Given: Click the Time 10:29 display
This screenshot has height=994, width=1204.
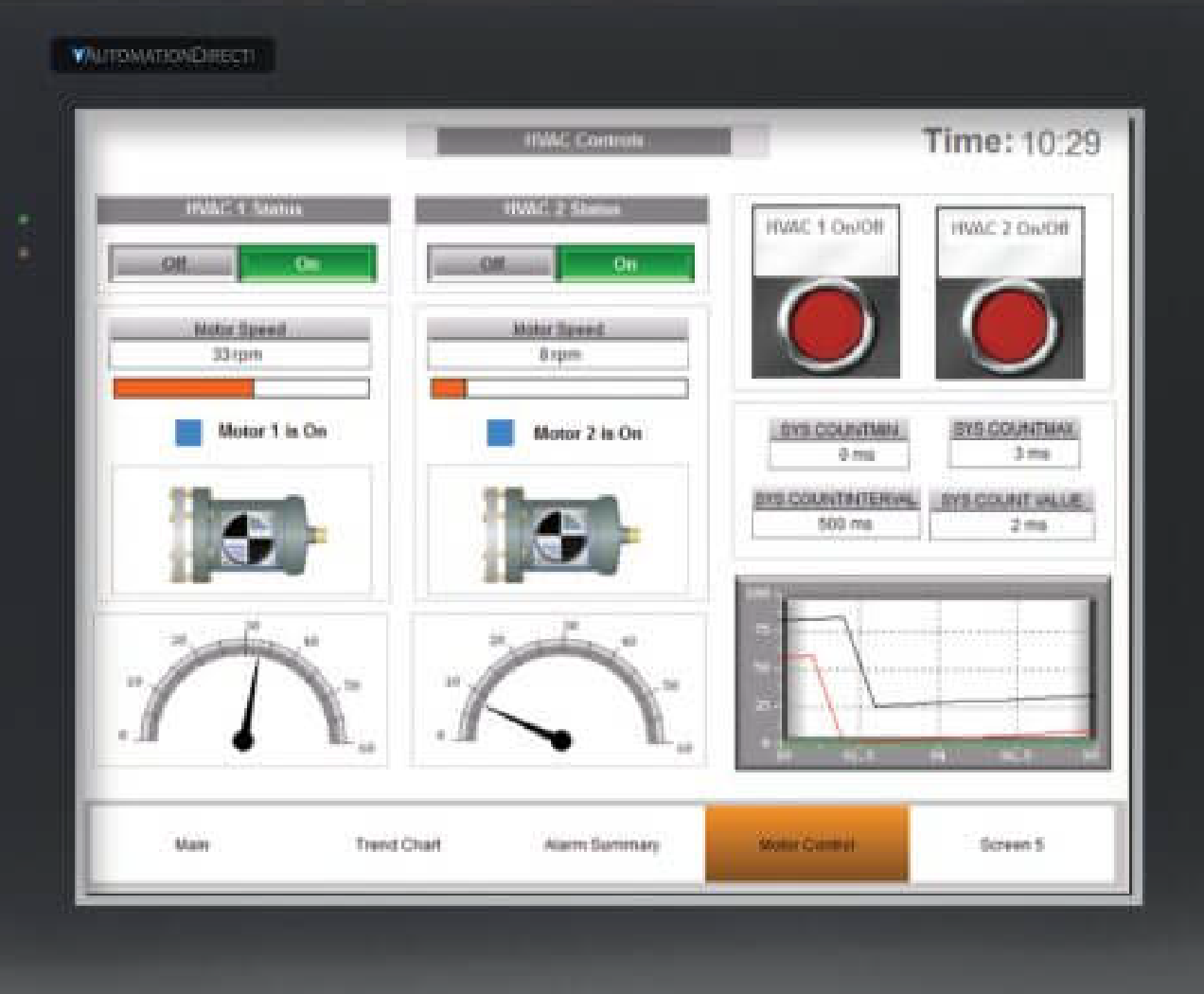Looking at the screenshot, I should 1011,142.
